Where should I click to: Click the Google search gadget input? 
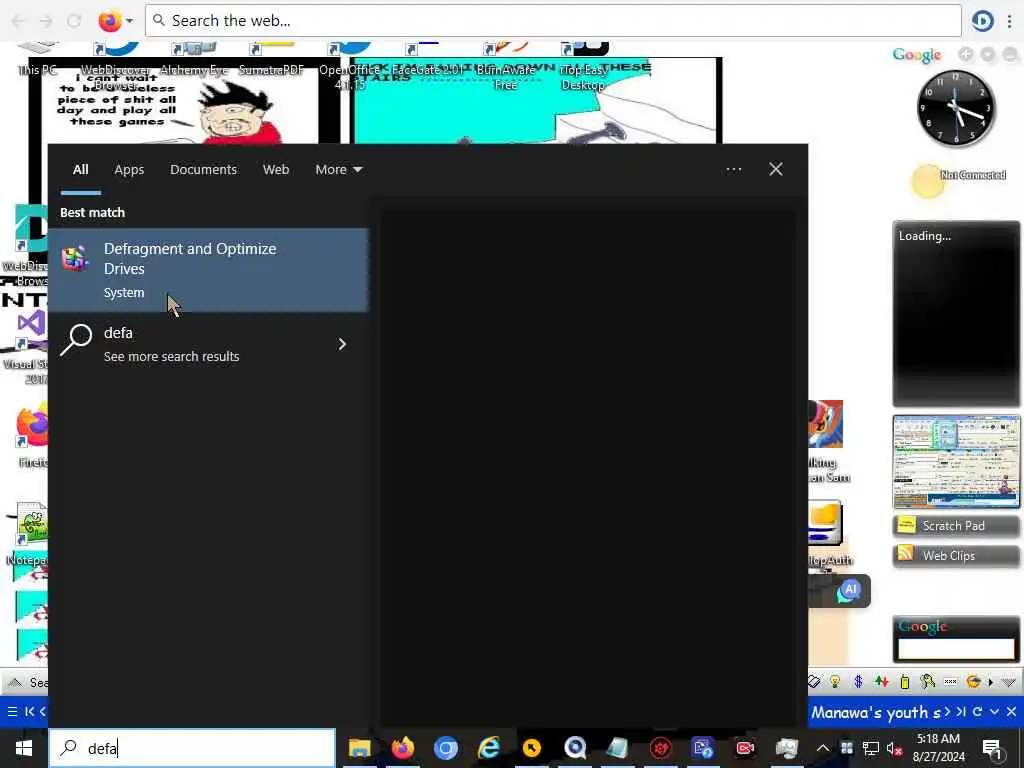point(956,648)
